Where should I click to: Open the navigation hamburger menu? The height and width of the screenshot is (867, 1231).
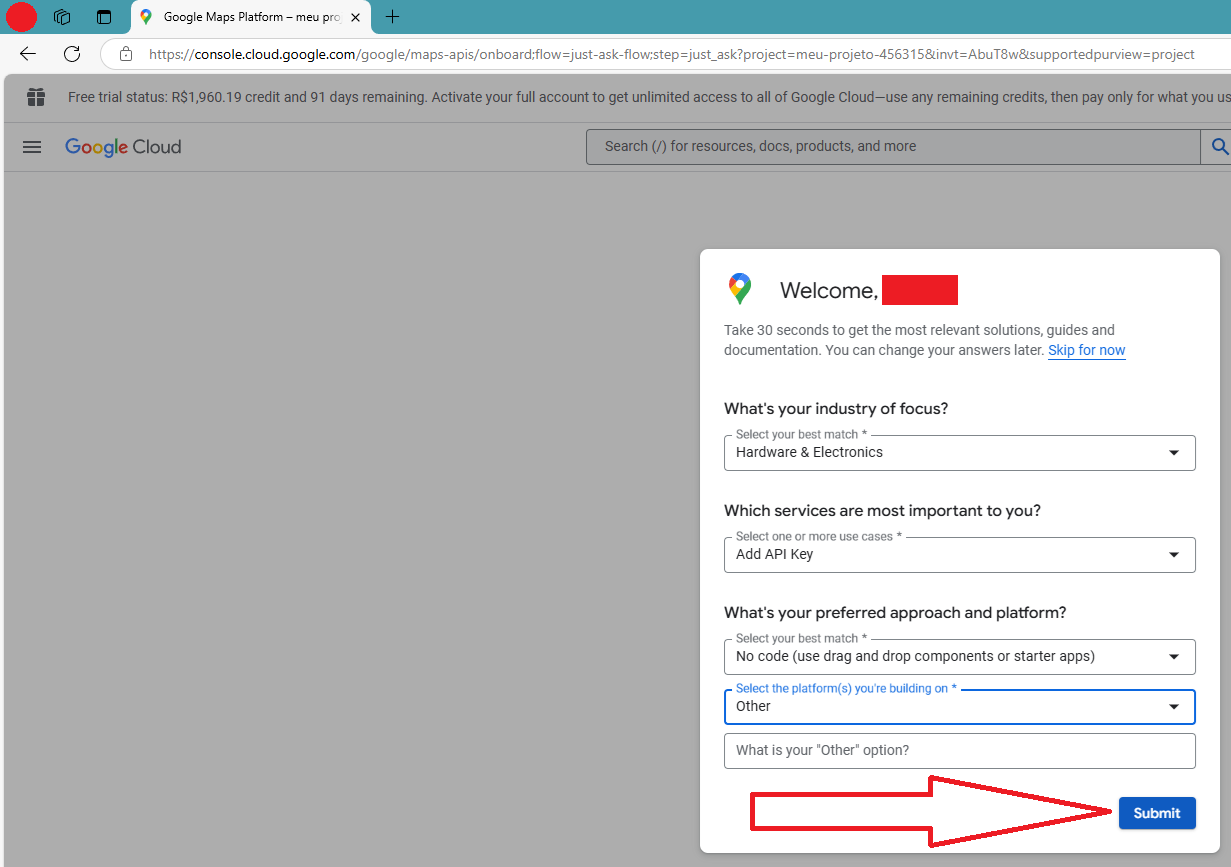pyautogui.click(x=31, y=147)
